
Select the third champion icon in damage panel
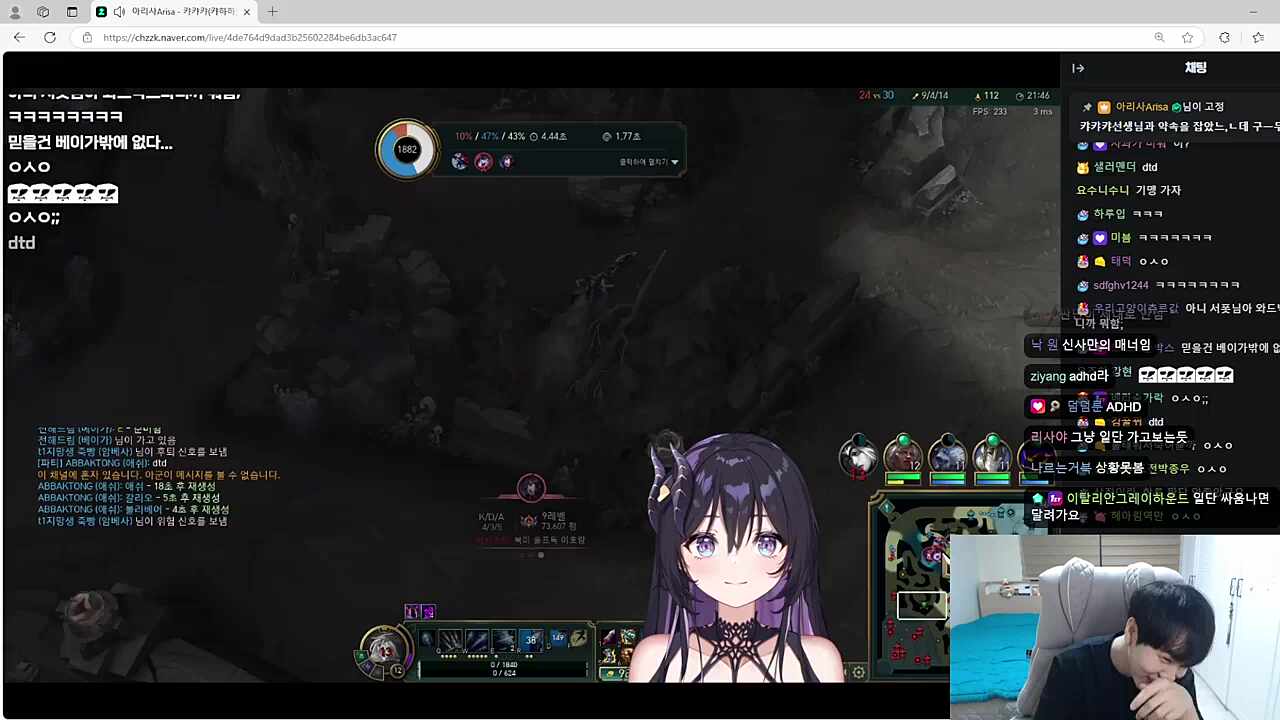click(x=506, y=161)
